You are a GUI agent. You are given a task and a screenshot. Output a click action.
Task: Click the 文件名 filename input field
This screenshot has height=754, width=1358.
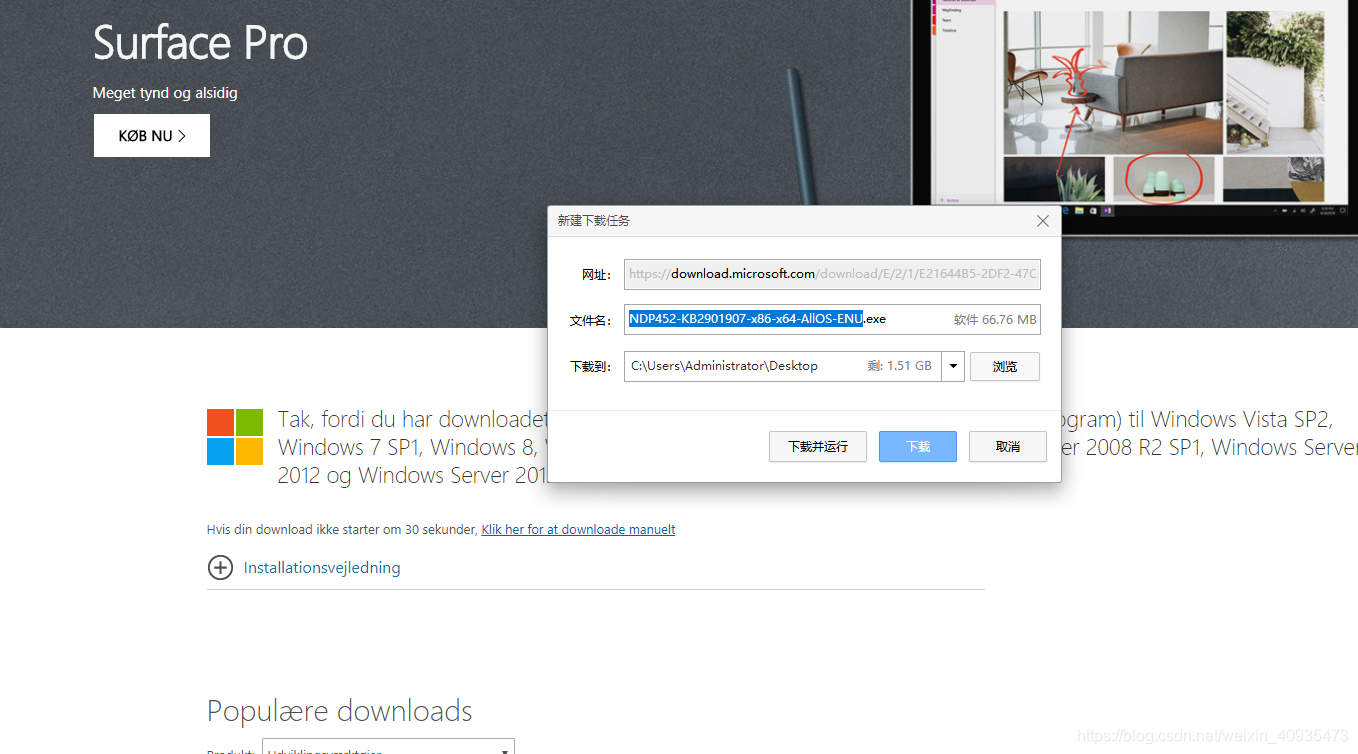(832, 320)
